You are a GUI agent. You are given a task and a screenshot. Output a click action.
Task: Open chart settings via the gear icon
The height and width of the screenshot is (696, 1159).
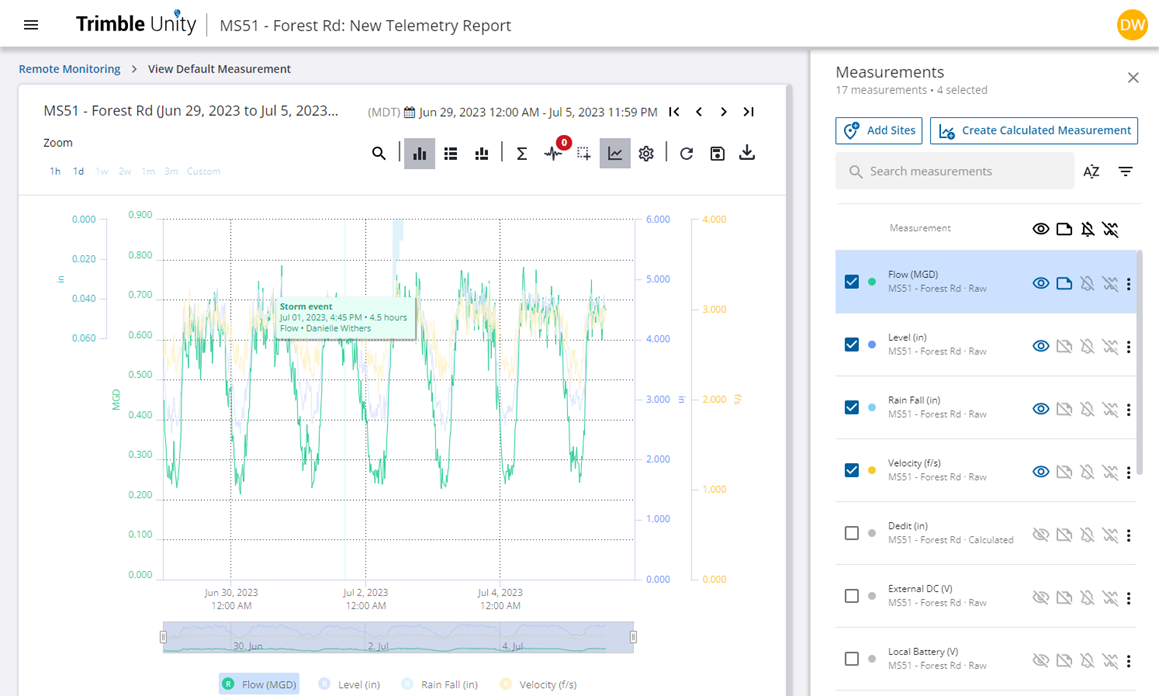(x=646, y=153)
